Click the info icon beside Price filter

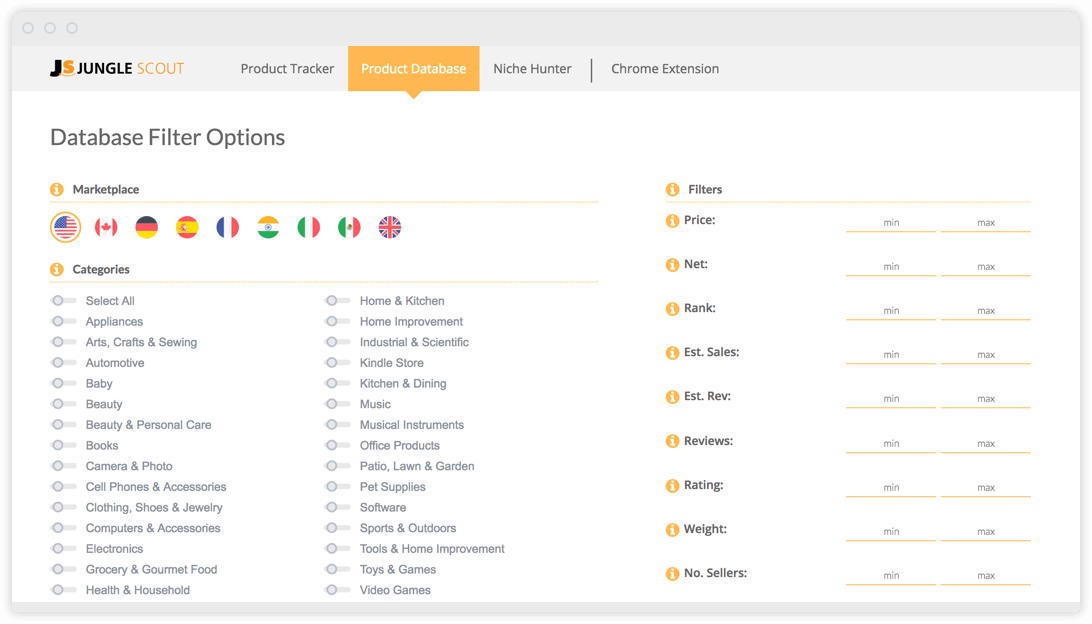pyautogui.click(x=672, y=220)
